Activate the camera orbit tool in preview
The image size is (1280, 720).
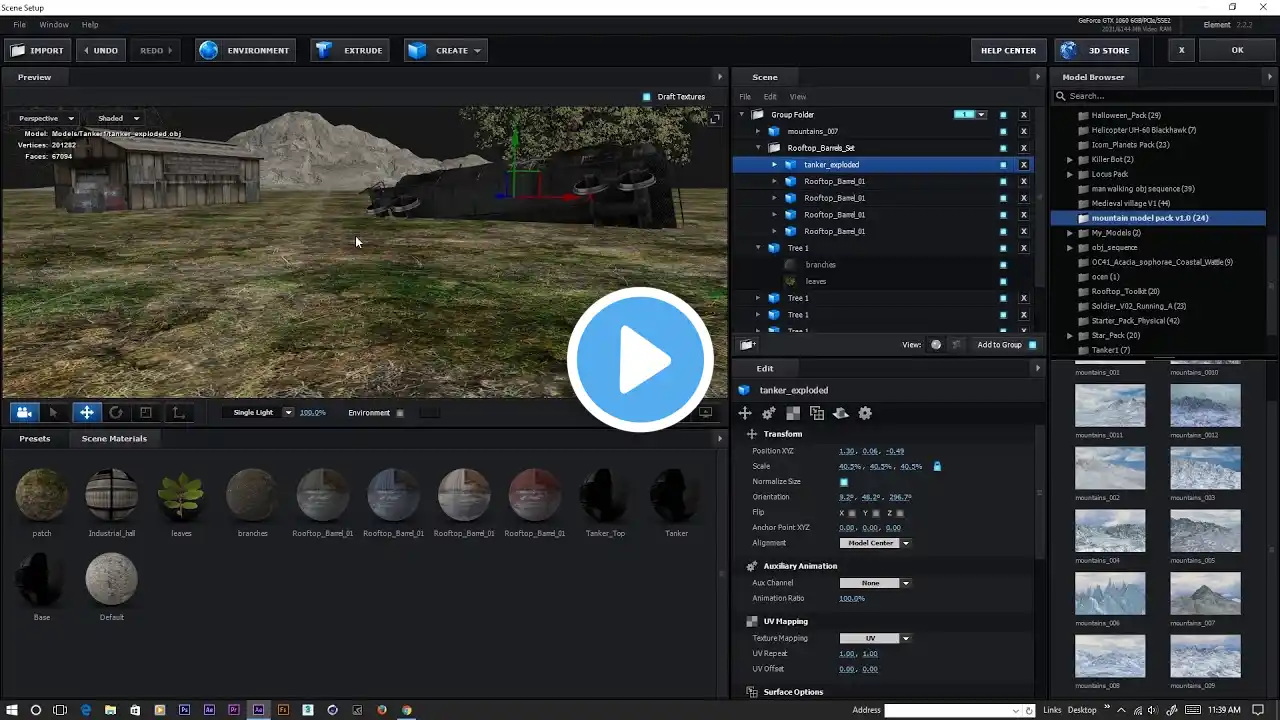pyautogui.click(x=24, y=412)
